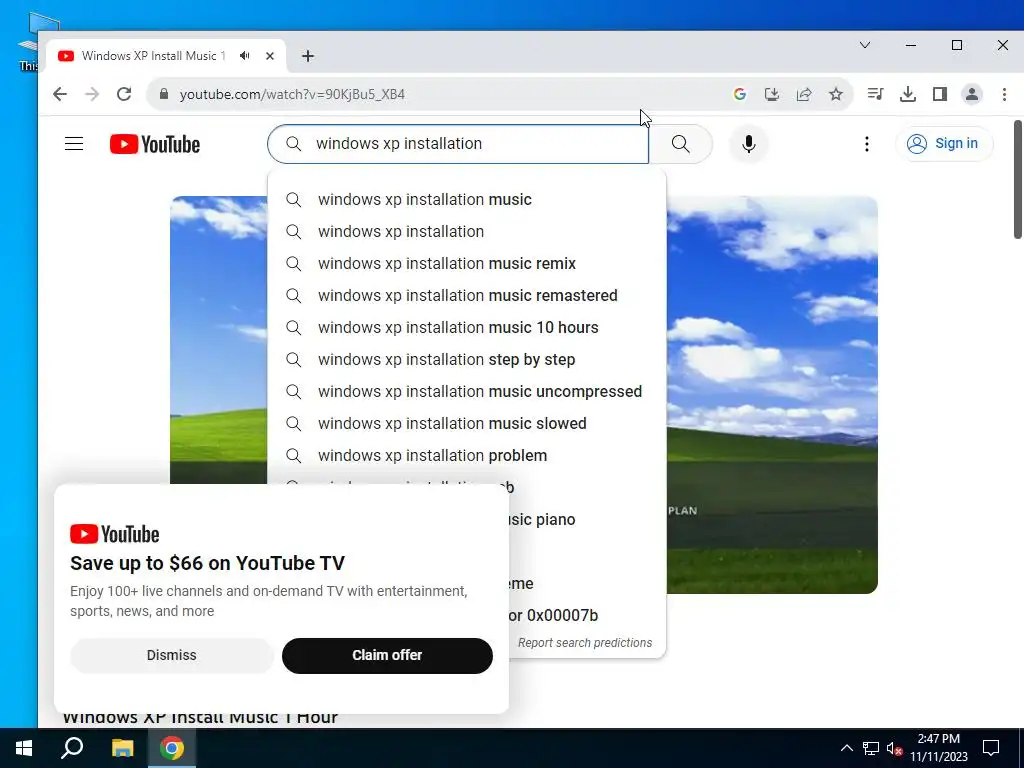The width and height of the screenshot is (1024, 768).
Task: Search with your voice microphone
Action: (x=749, y=144)
